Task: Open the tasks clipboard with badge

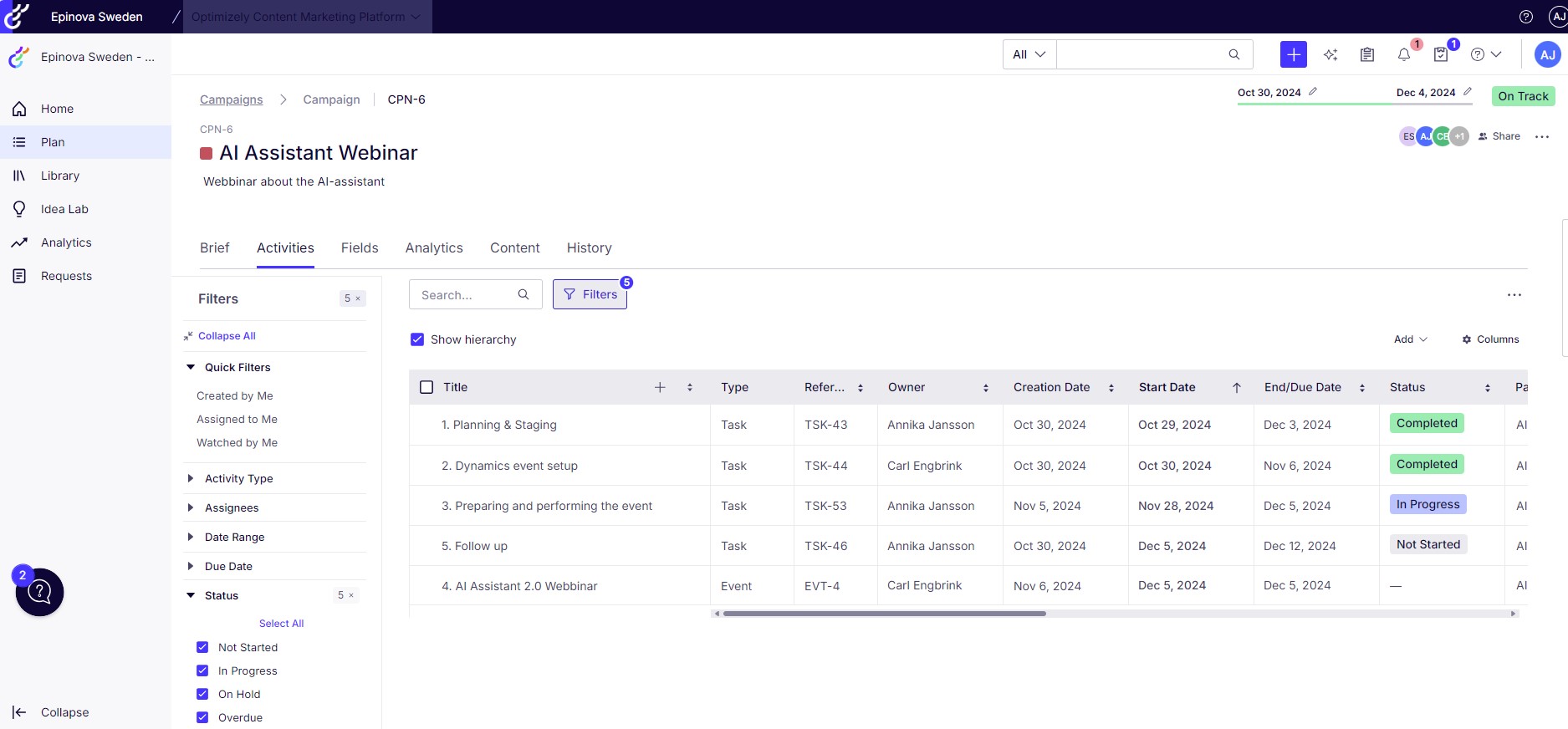Action: tap(1441, 54)
